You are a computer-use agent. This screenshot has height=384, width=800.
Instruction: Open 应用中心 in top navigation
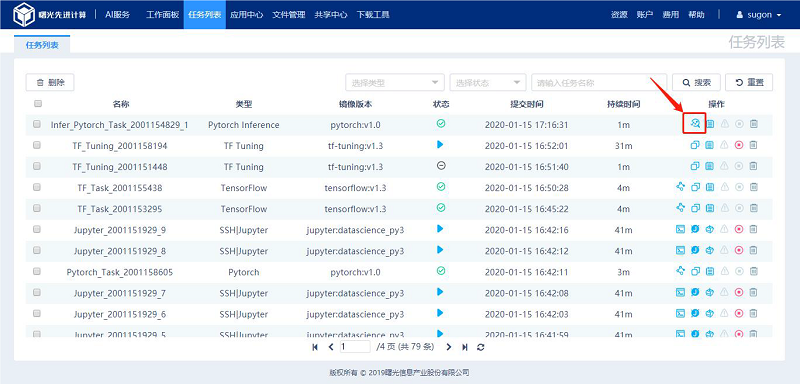point(246,15)
